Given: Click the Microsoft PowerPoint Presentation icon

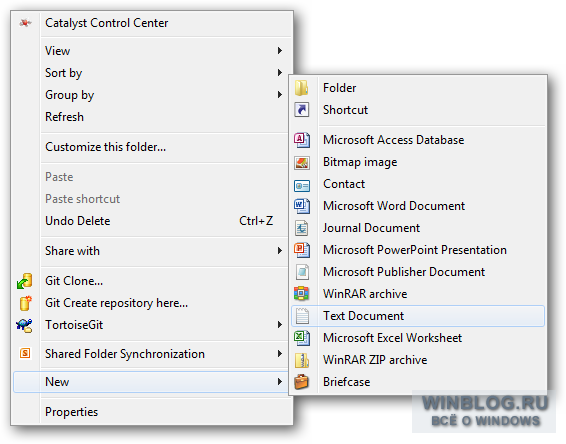Looking at the screenshot, I should click(302, 250).
